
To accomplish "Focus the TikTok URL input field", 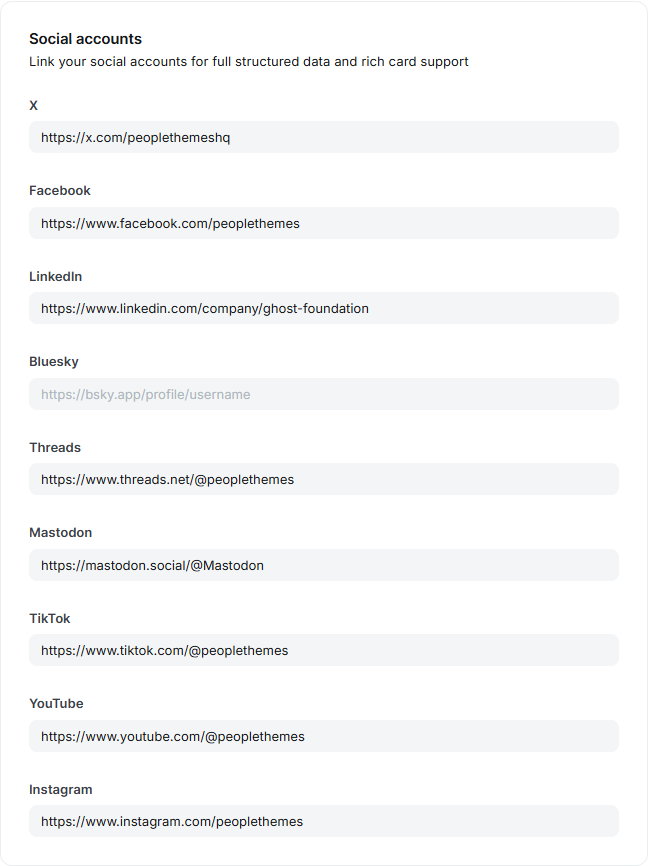I will (x=324, y=650).
